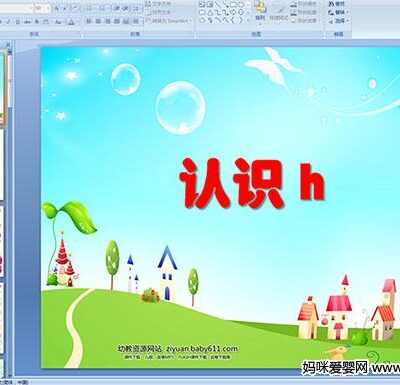400x385 pixels.
Task: Open character spacing options
Action: click(46, 22)
